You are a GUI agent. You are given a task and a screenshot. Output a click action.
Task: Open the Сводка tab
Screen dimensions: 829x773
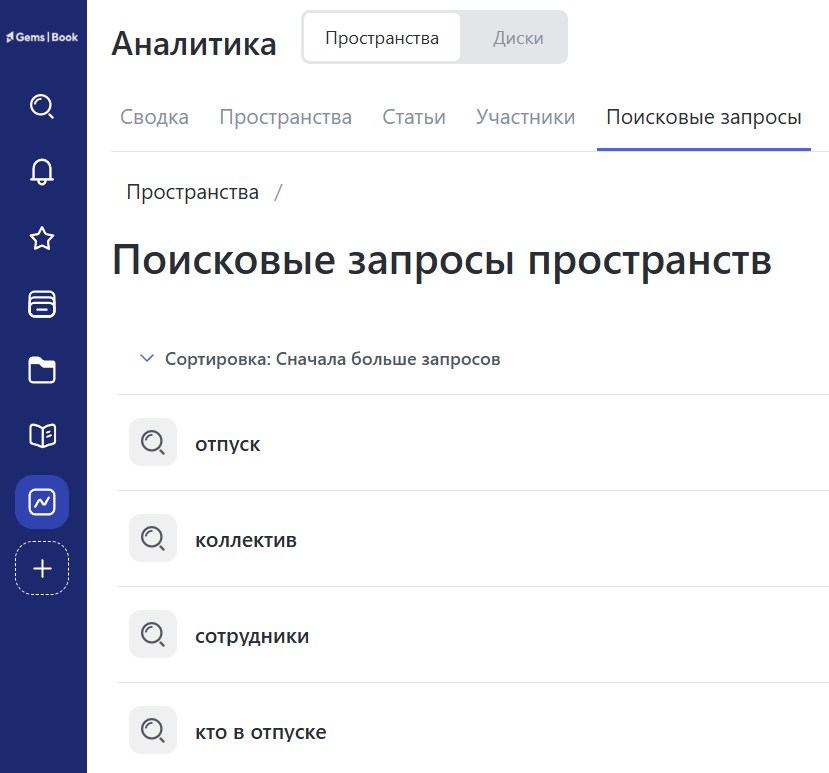154,117
